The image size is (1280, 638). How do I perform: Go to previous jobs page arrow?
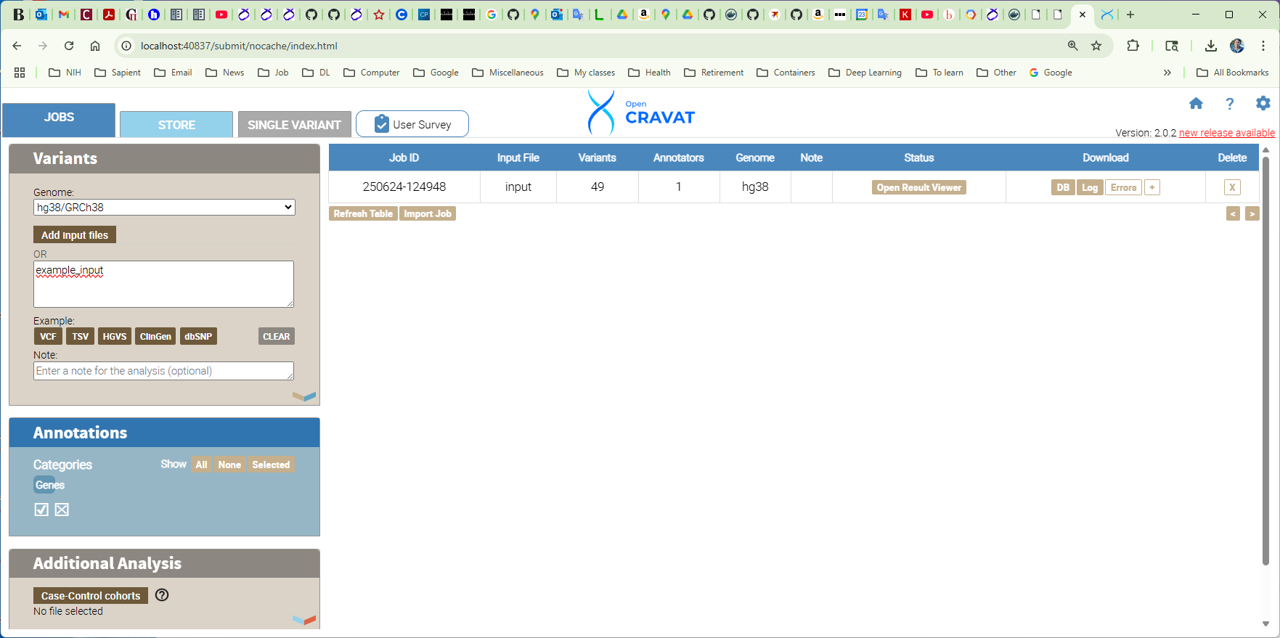pyautogui.click(x=1233, y=214)
